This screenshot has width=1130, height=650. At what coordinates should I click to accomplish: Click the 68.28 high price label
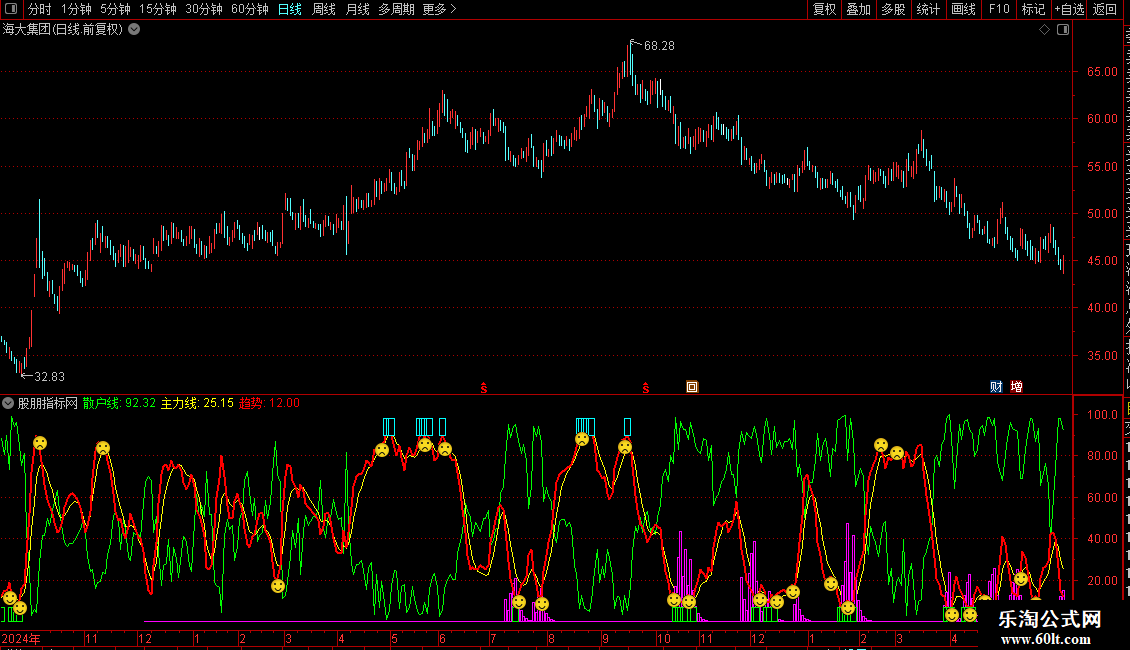[x=659, y=46]
